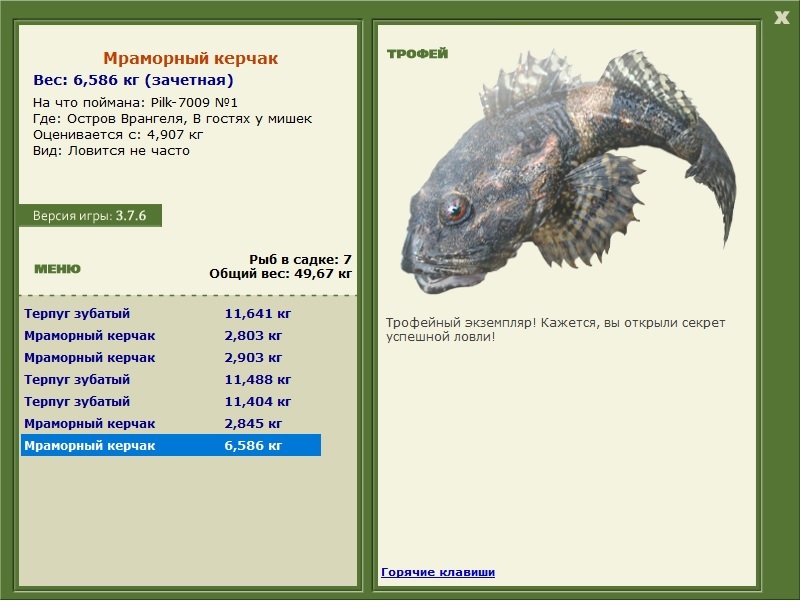
Task: Select Терпуг зубатый 11,404 кг row
Action: click(x=171, y=401)
